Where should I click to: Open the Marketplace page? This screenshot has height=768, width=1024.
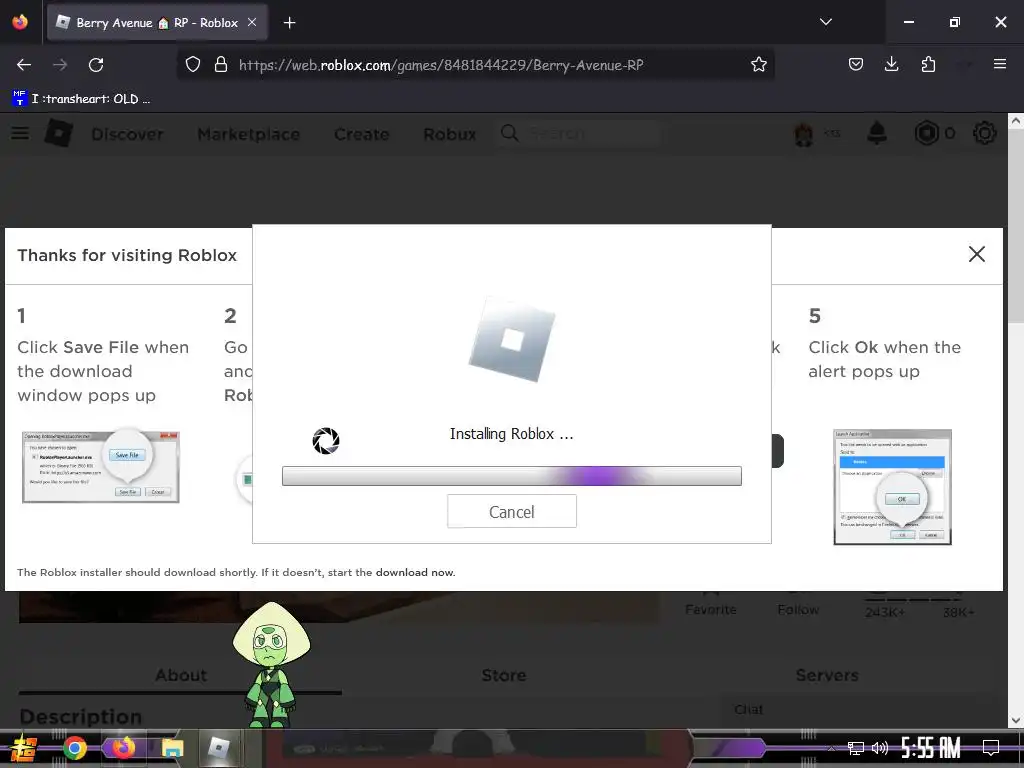[249, 134]
